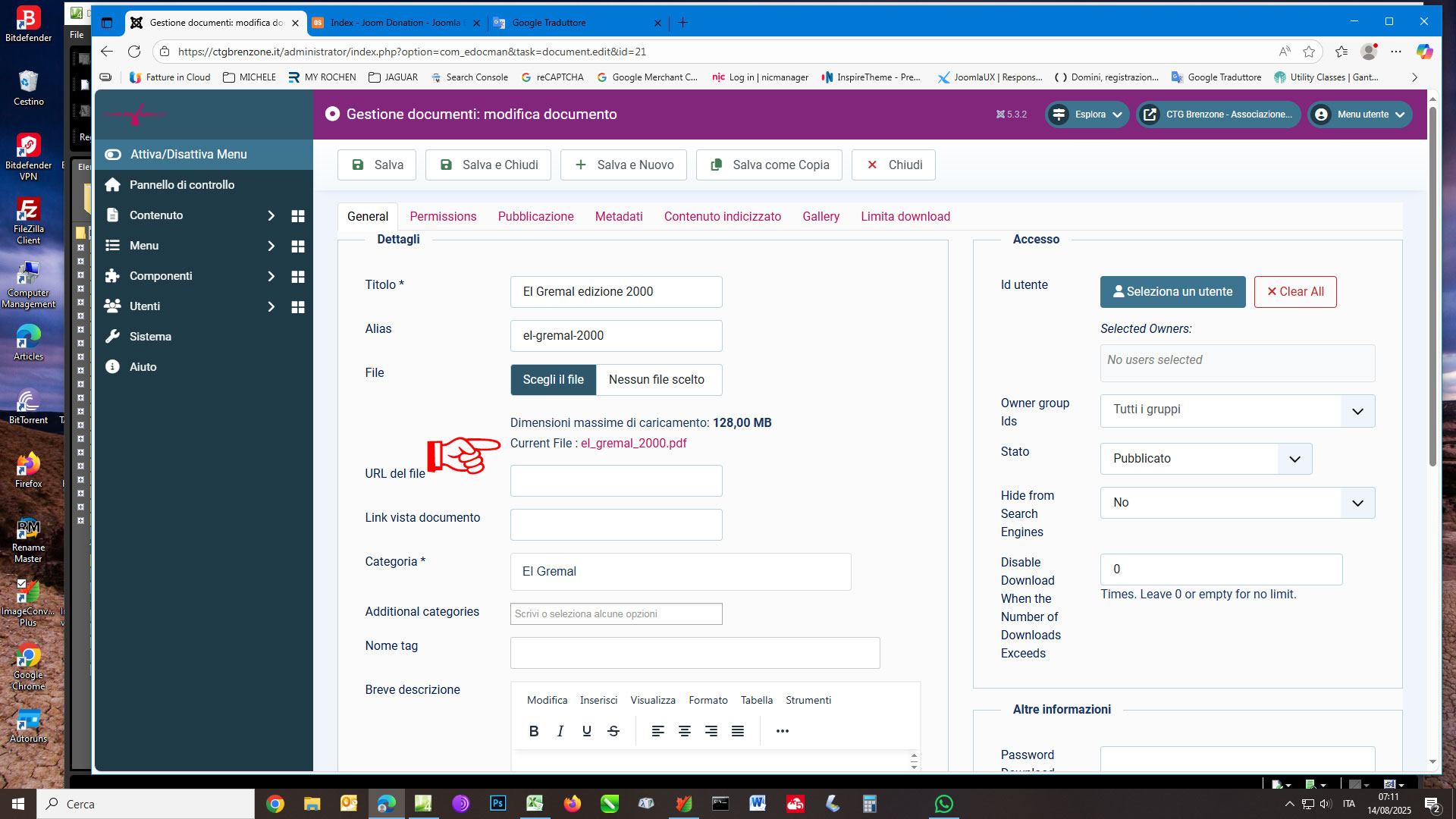
Task: Click Seleziona un utente button
Action: [x=1172, y=292]
